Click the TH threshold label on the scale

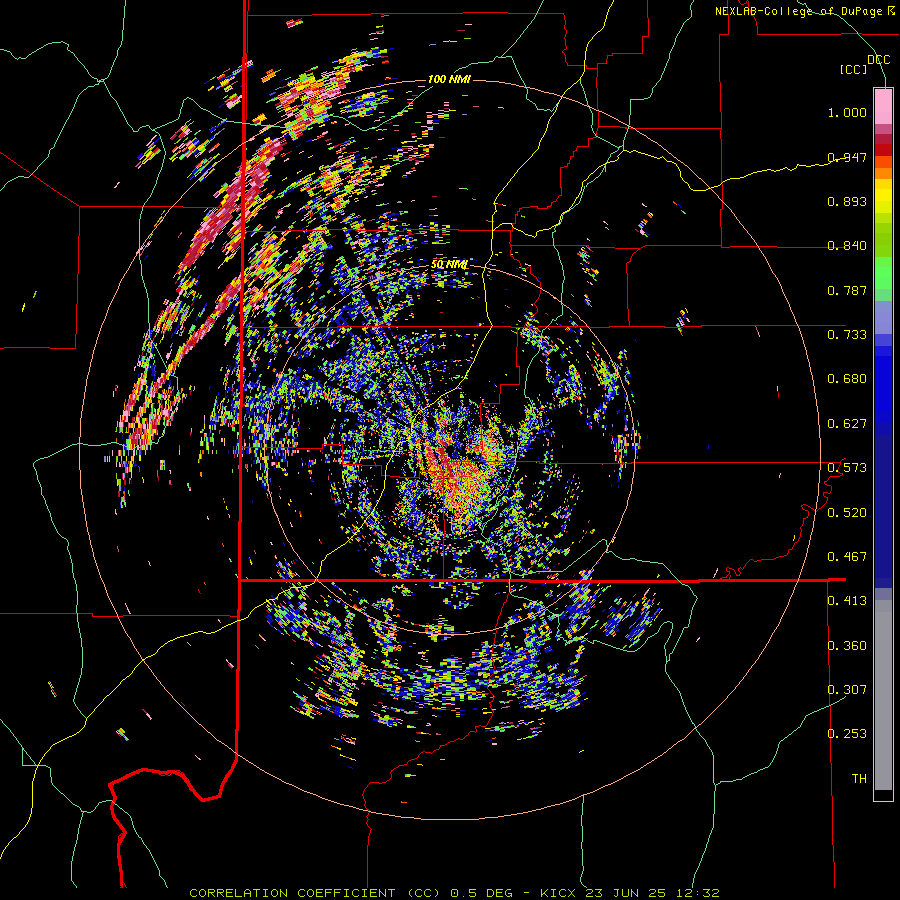(859, 779)
